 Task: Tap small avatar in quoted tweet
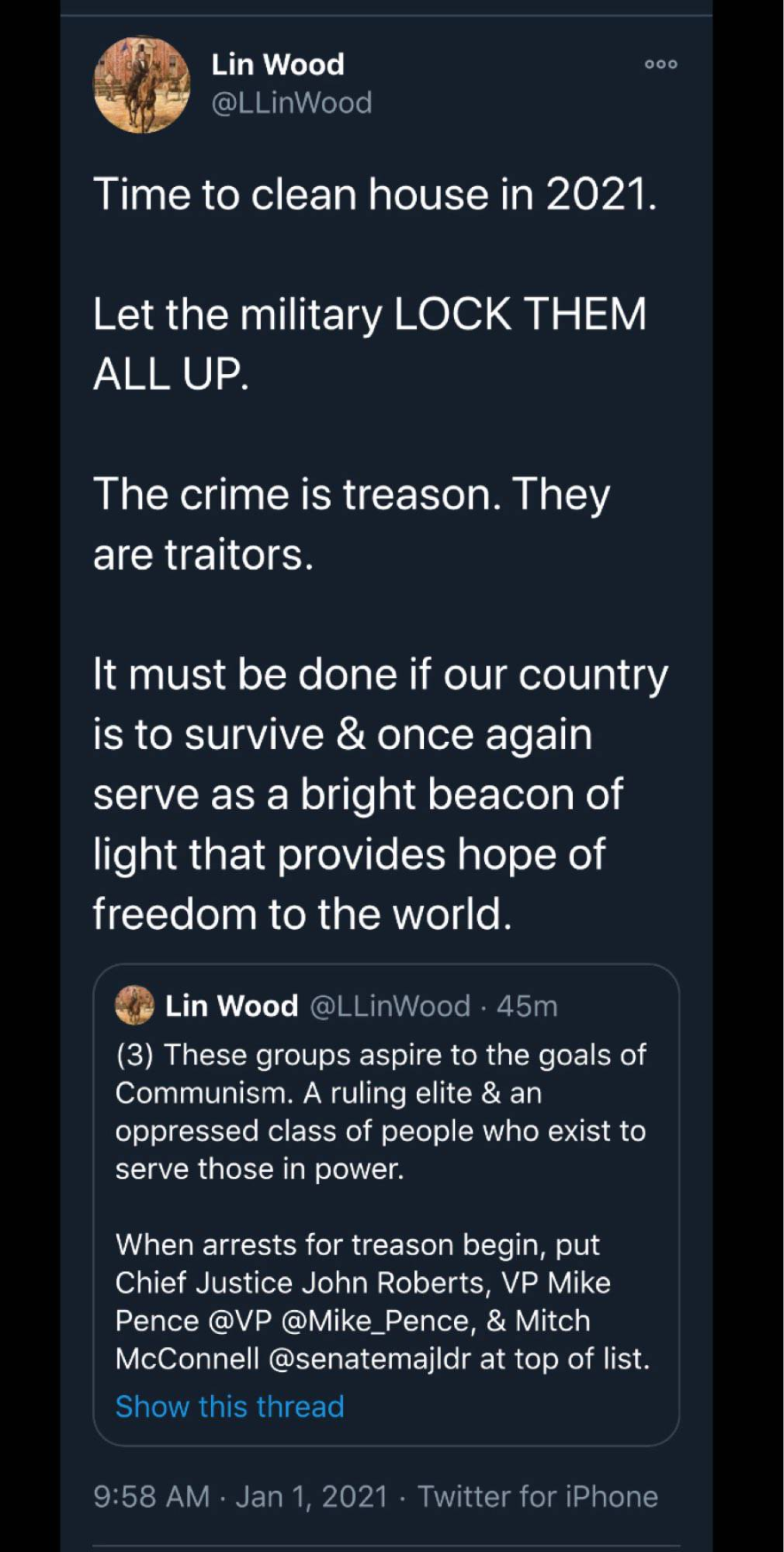134,1006
